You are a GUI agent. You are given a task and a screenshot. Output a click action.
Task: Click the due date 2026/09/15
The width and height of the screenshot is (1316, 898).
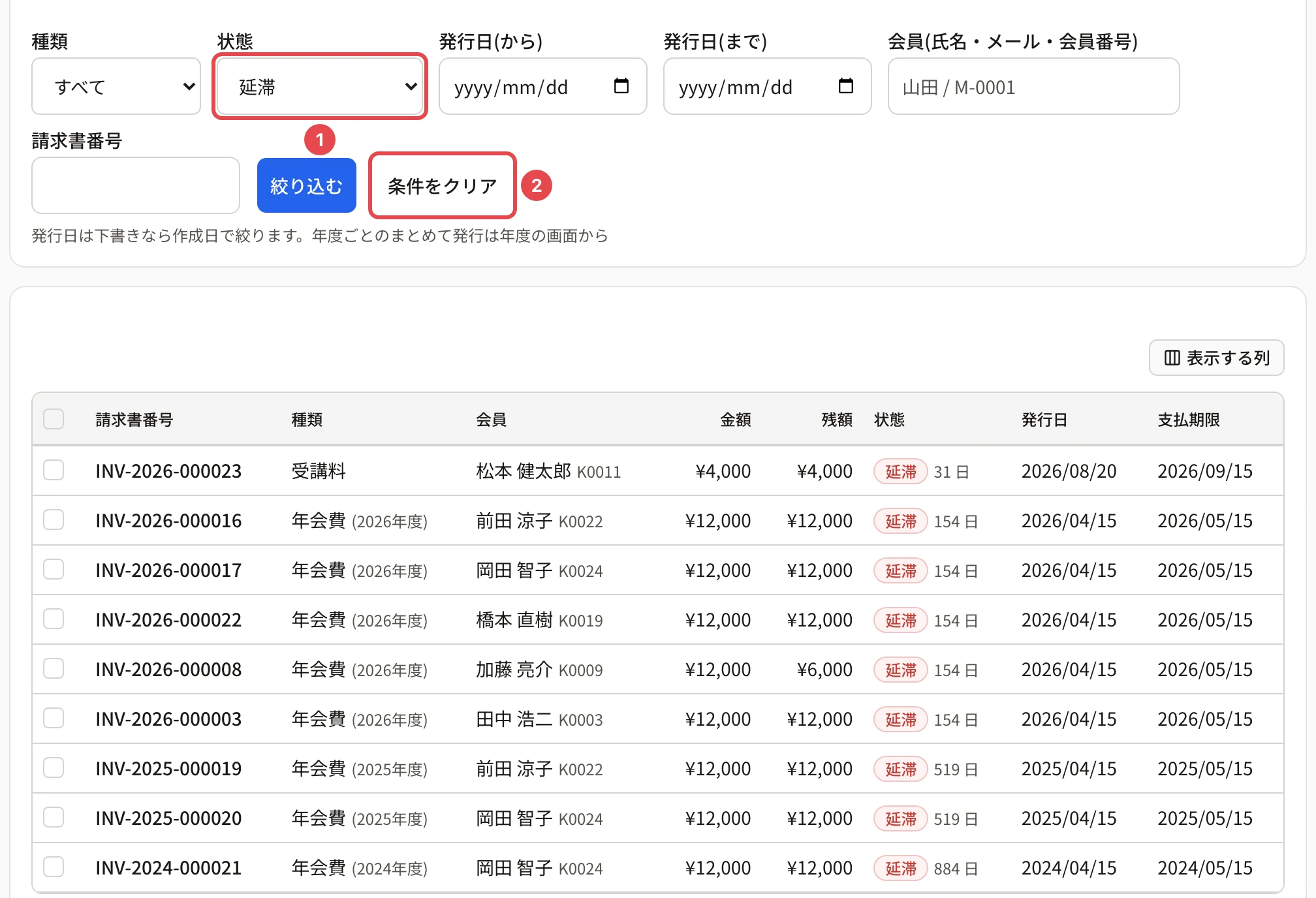pos(1205,471)
